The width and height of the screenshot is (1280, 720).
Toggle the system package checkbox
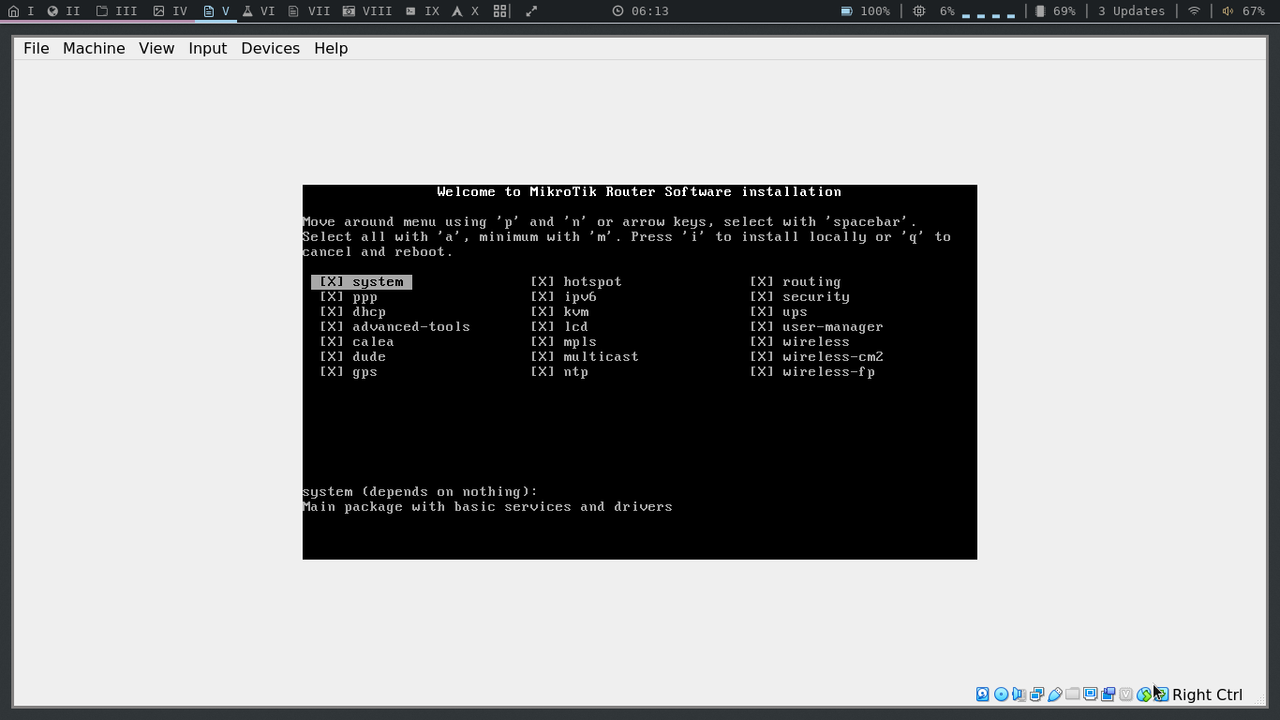coord(332,282)
